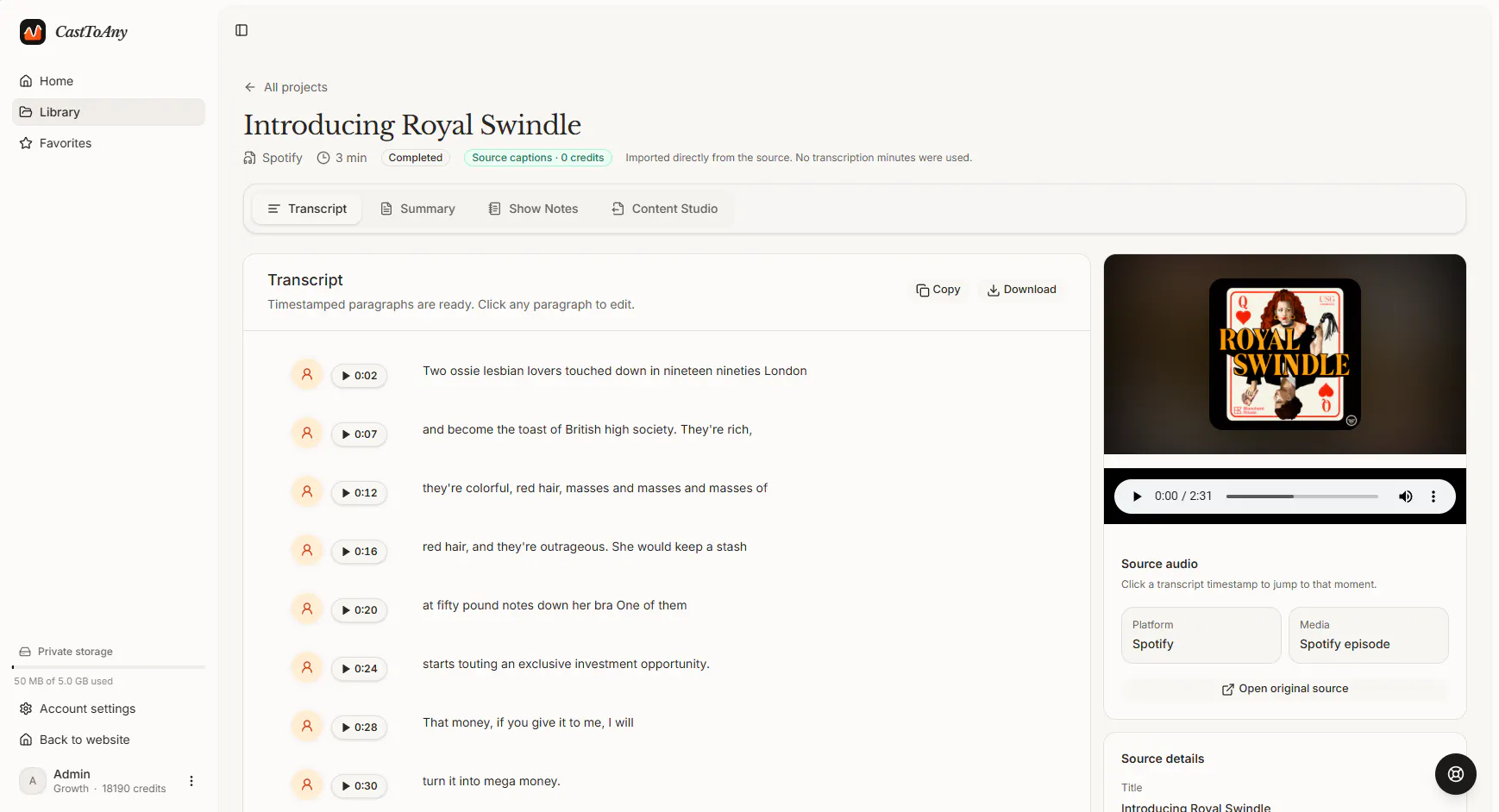Open the Admin account options menu

pos(191,781)
